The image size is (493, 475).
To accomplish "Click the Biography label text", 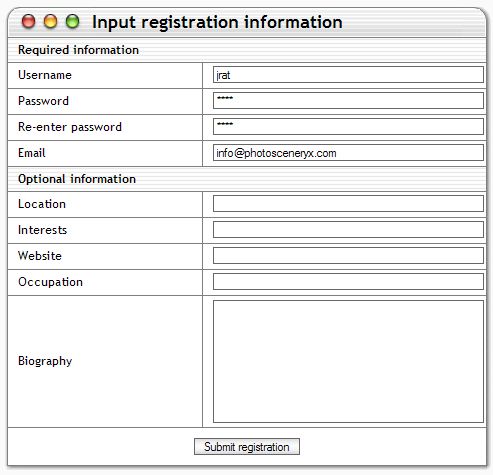I will 45,361.
